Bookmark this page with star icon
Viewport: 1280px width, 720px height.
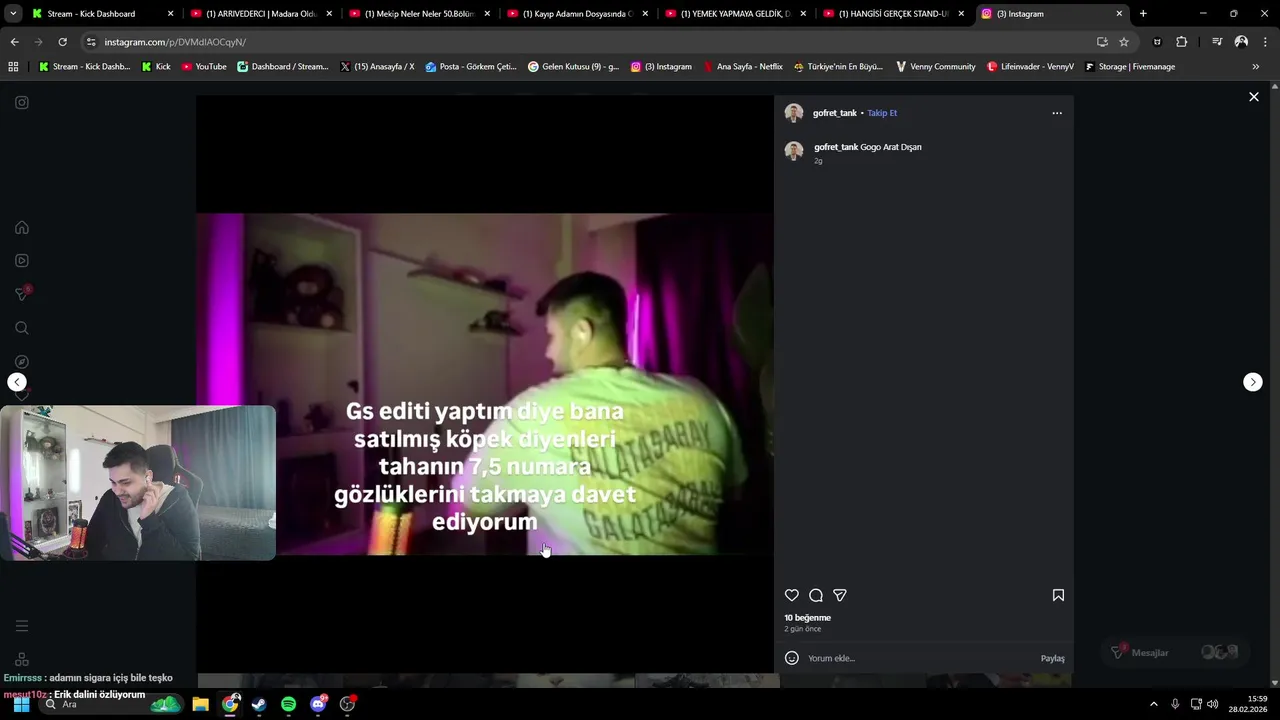coord(1124,42)
